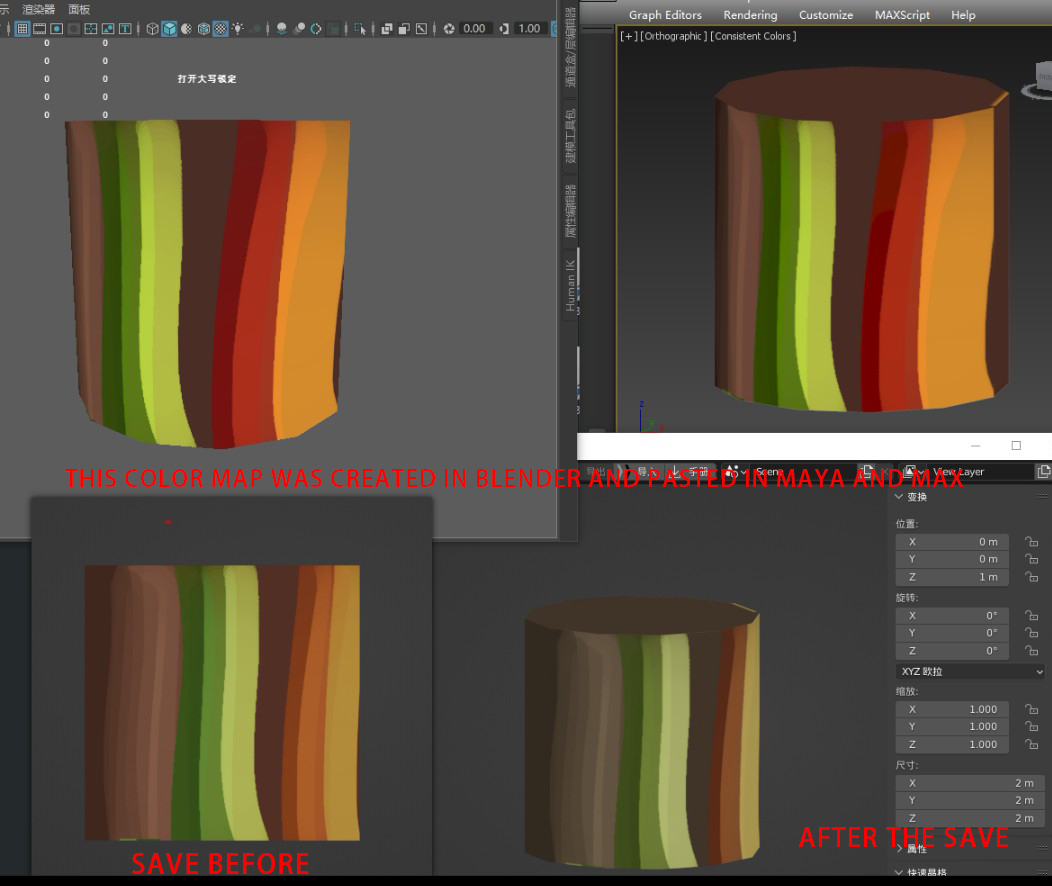This screenshot has width=1052, height=886.
Task: Toggle the safe action icon in Maya toolbar
Action: 107,29
